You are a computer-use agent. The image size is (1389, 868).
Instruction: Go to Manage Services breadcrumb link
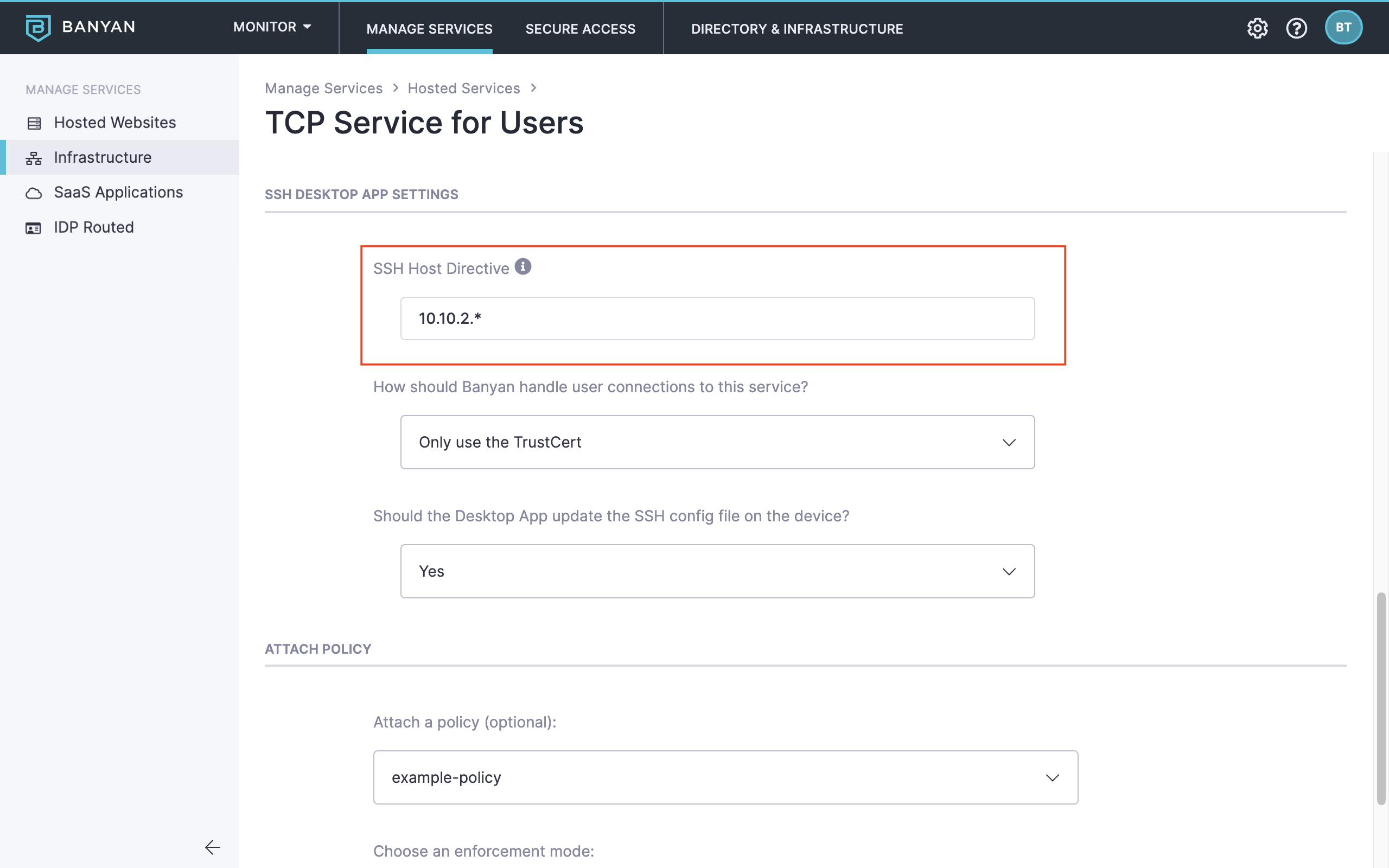tap(323, 88)
